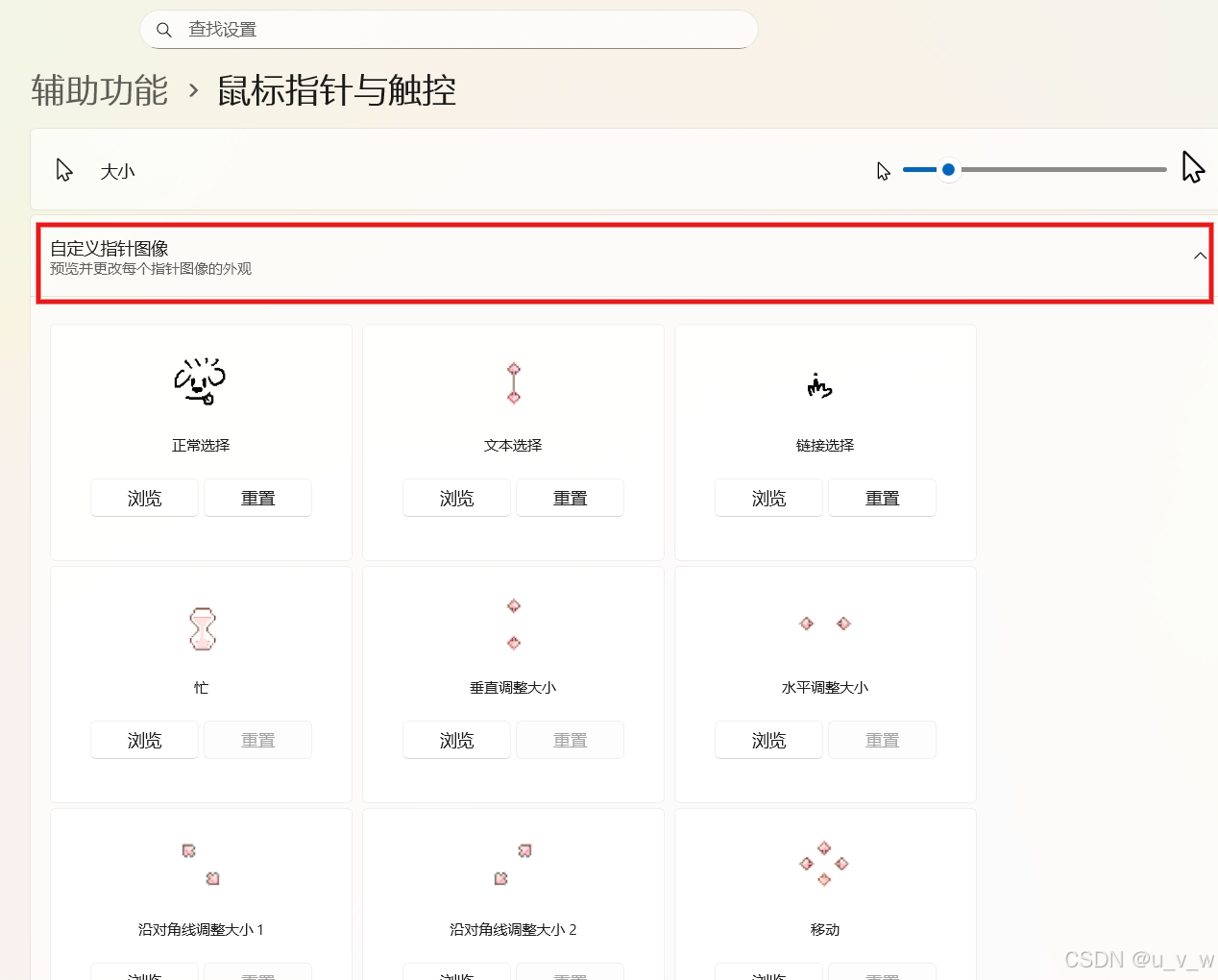
Task: Click the 正常选择 custom cursor thumbnail
Action: coord(200,382)
